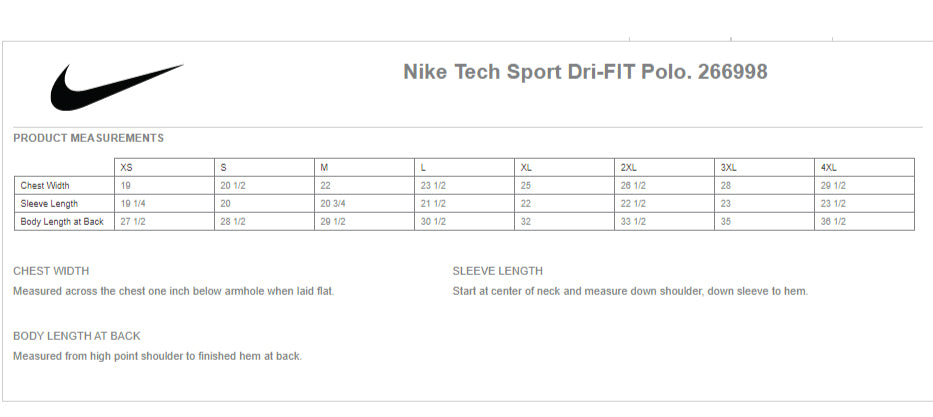Screen dimensions: 933x417
Task: Select the M size column header
Action: click(324, 167)
